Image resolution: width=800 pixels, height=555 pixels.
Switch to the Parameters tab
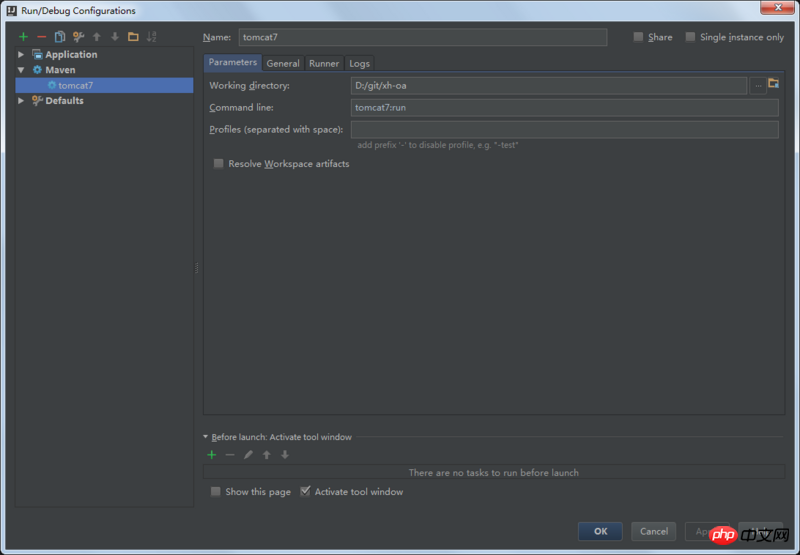233,62
